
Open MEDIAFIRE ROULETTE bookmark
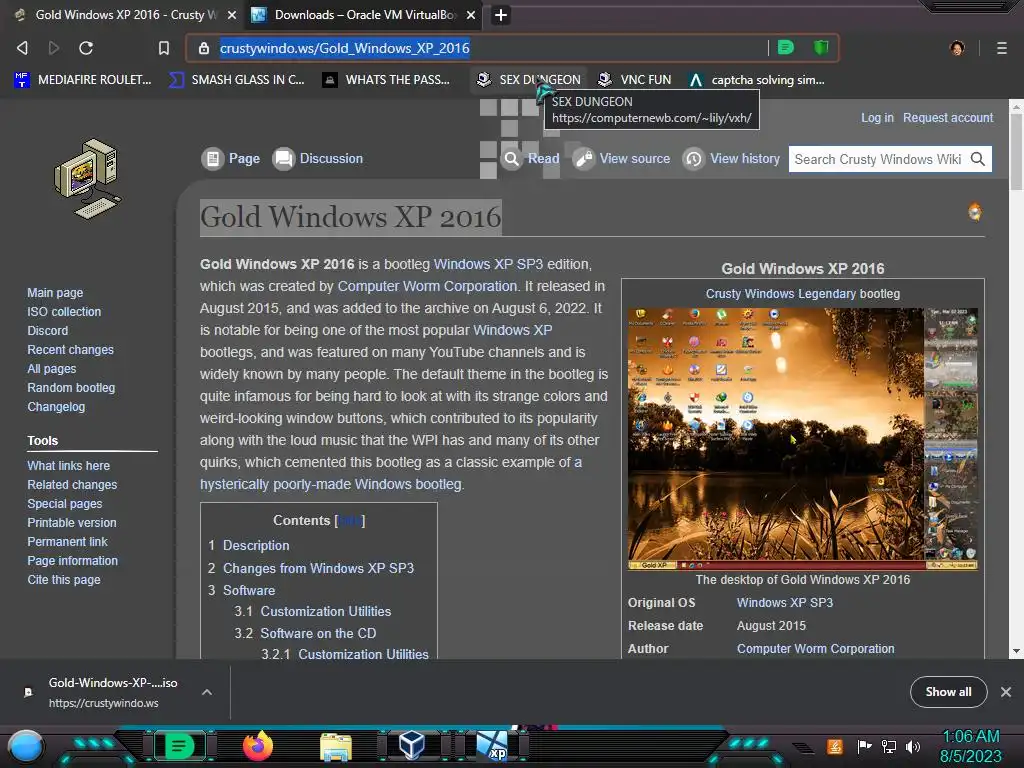pos(83,80)
